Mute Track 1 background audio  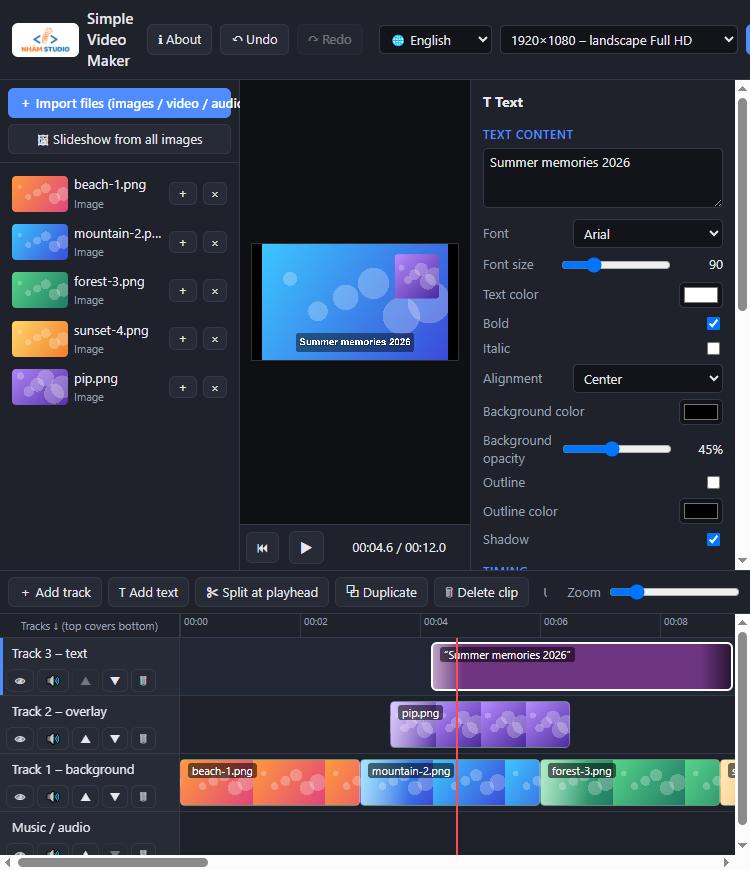[53, 797]
